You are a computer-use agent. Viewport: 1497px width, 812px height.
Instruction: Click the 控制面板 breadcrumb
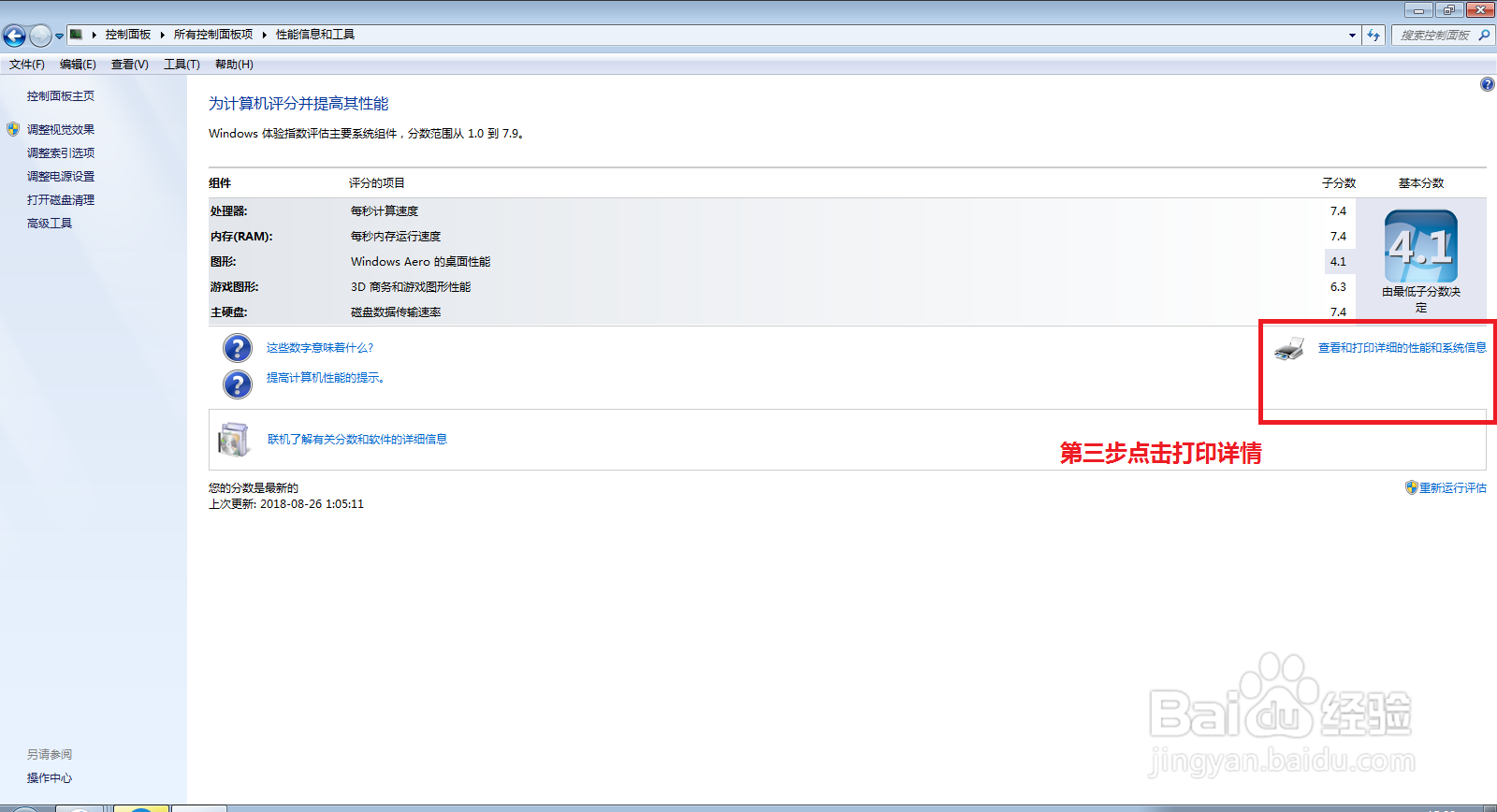click(128, 35)
